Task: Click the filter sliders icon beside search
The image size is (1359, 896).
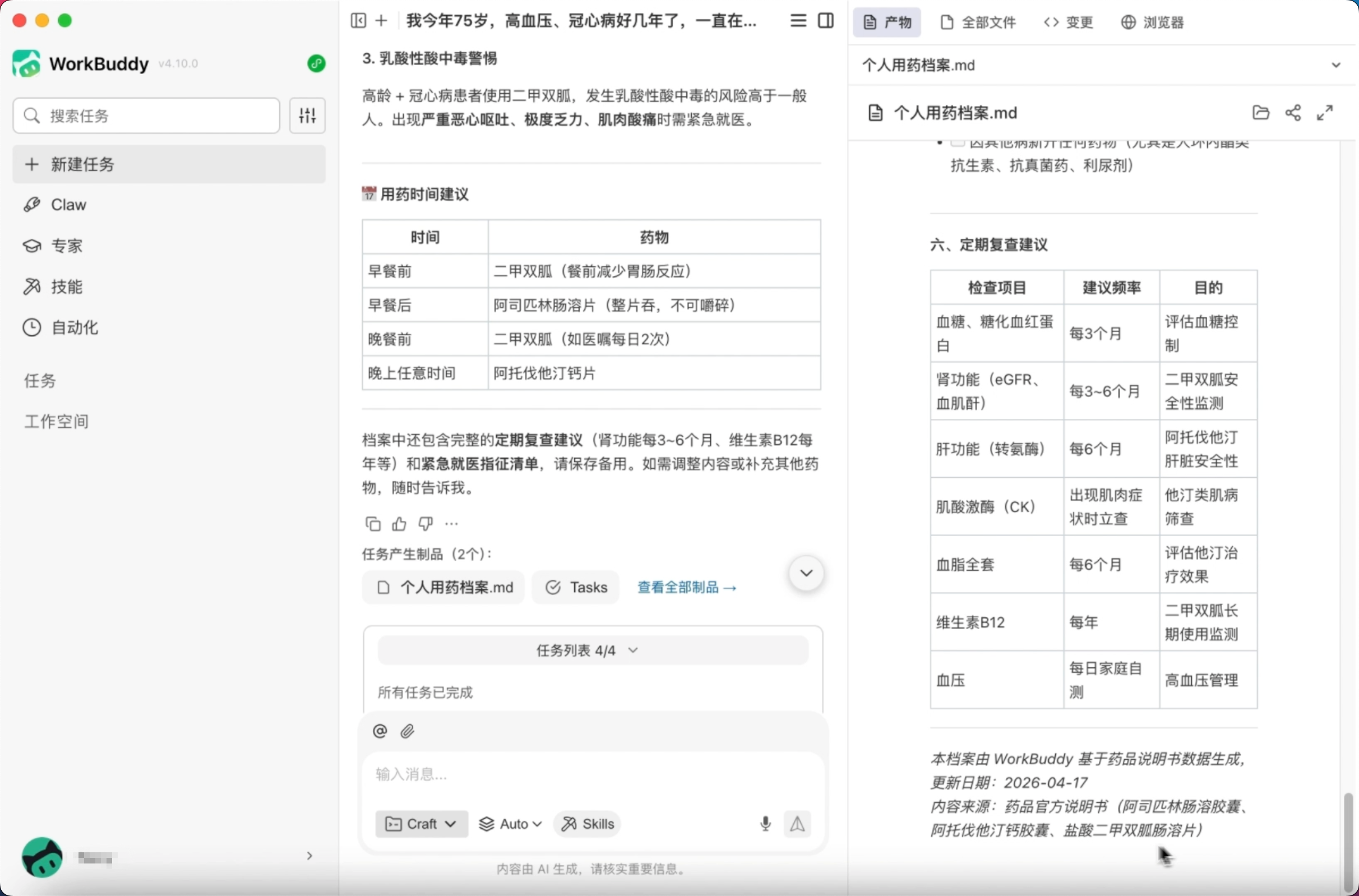Action: [307, 116]
